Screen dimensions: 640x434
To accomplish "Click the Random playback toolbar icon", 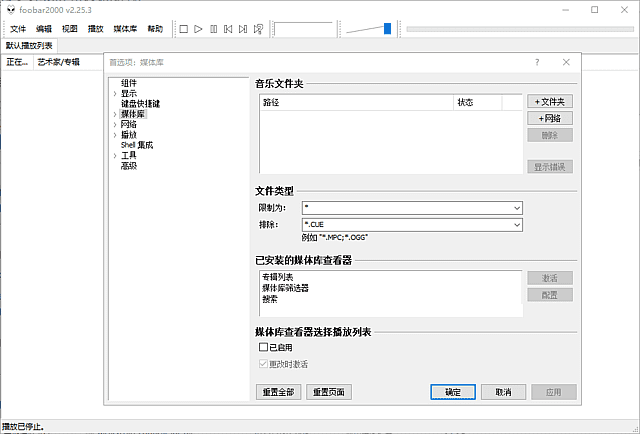I will click(x=258, y=29).
